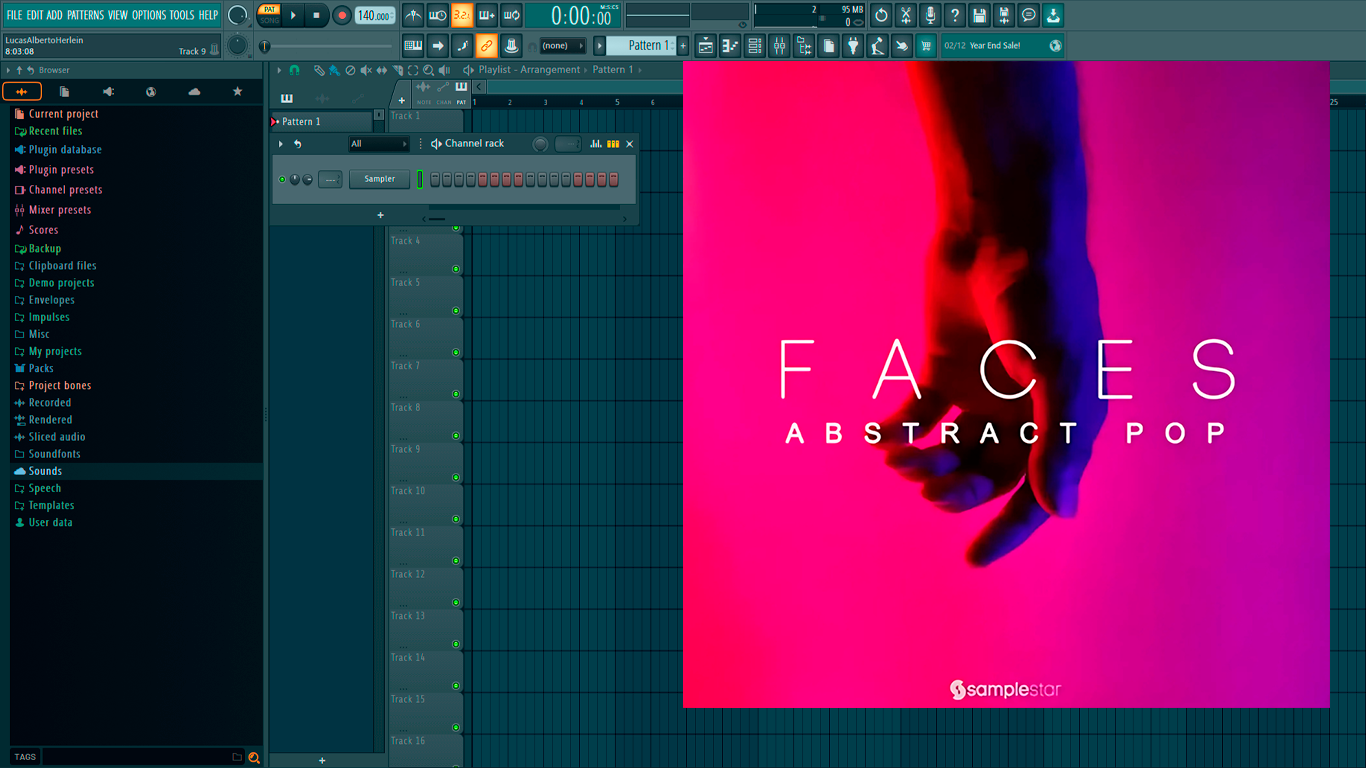Image resolution: width=1366 pixels, height=768 pixels.
Task: Toggle the Channel rack step sequencer view icon
Action: (613, 144)
